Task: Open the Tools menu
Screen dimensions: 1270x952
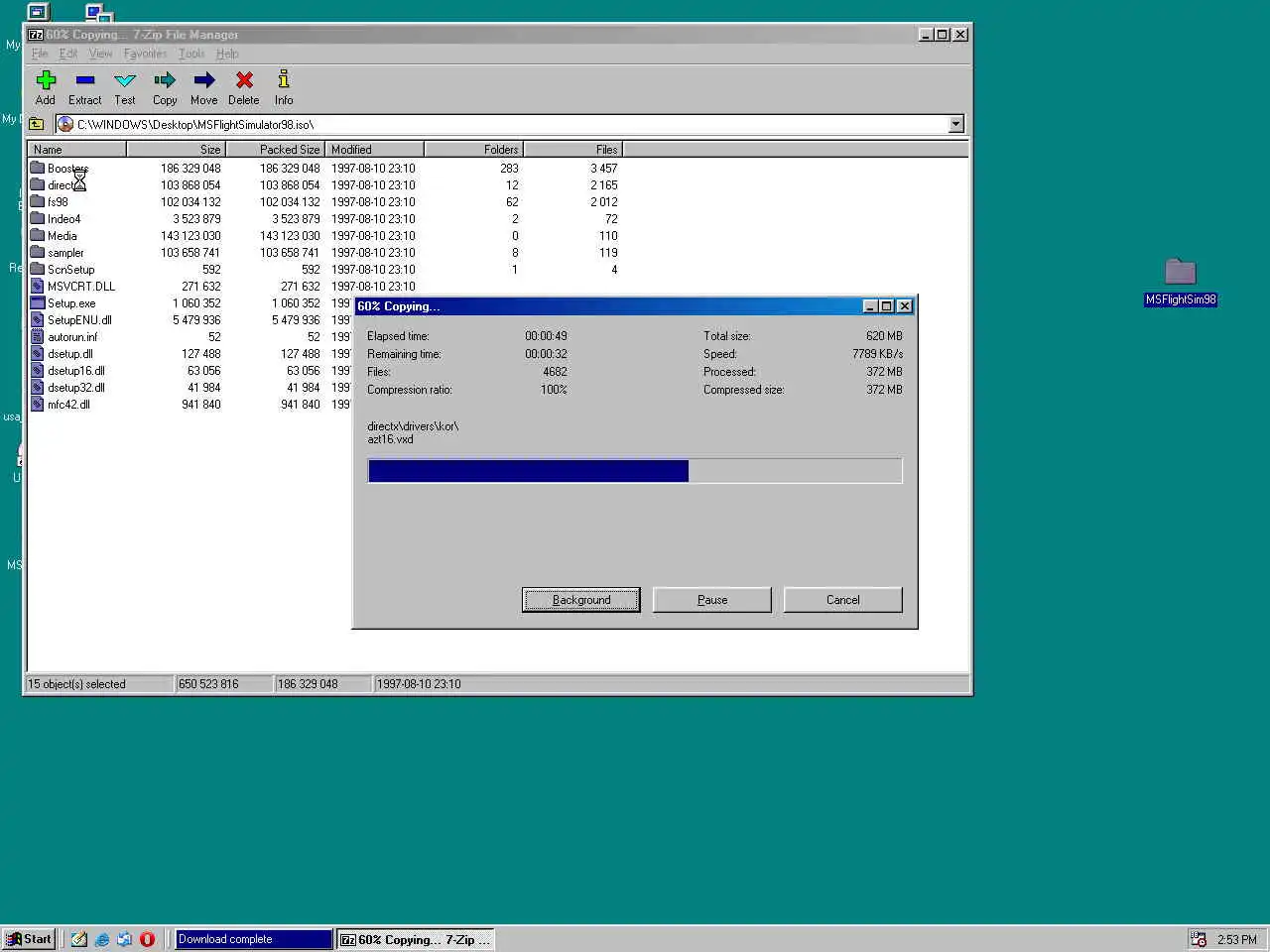Action: coord(191,54)
